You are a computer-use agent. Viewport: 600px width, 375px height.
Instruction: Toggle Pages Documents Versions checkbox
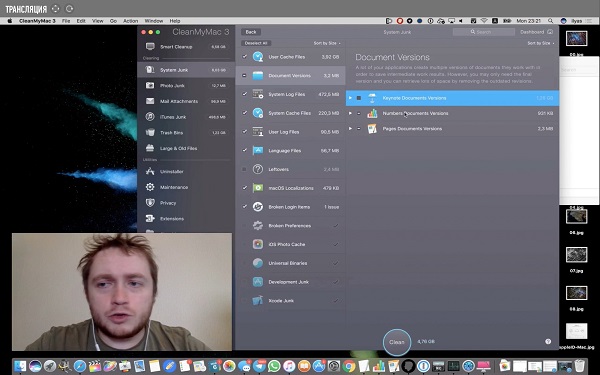(x=359, y=129)
